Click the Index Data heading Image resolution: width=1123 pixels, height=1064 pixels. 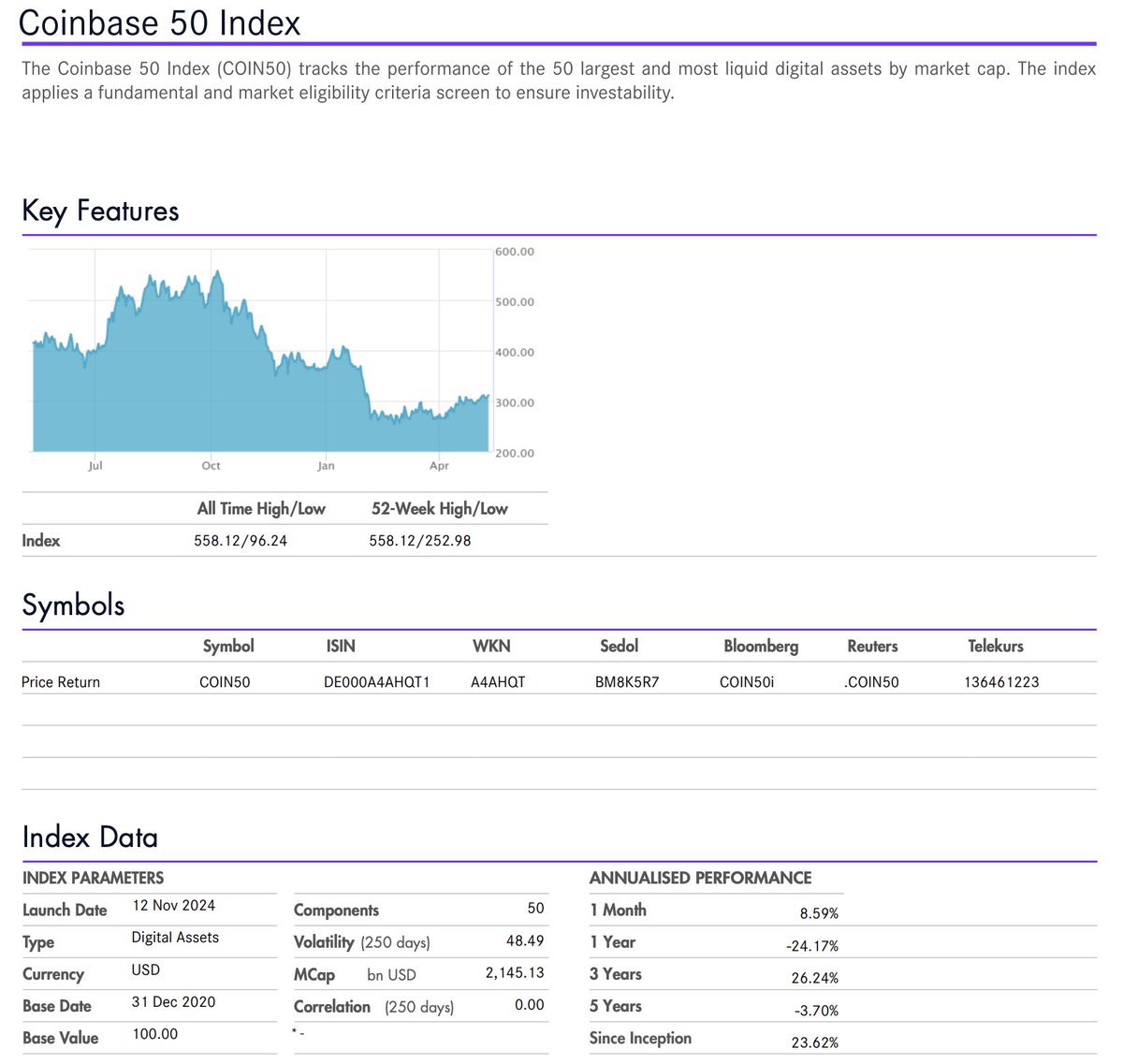tap(90, 837)
